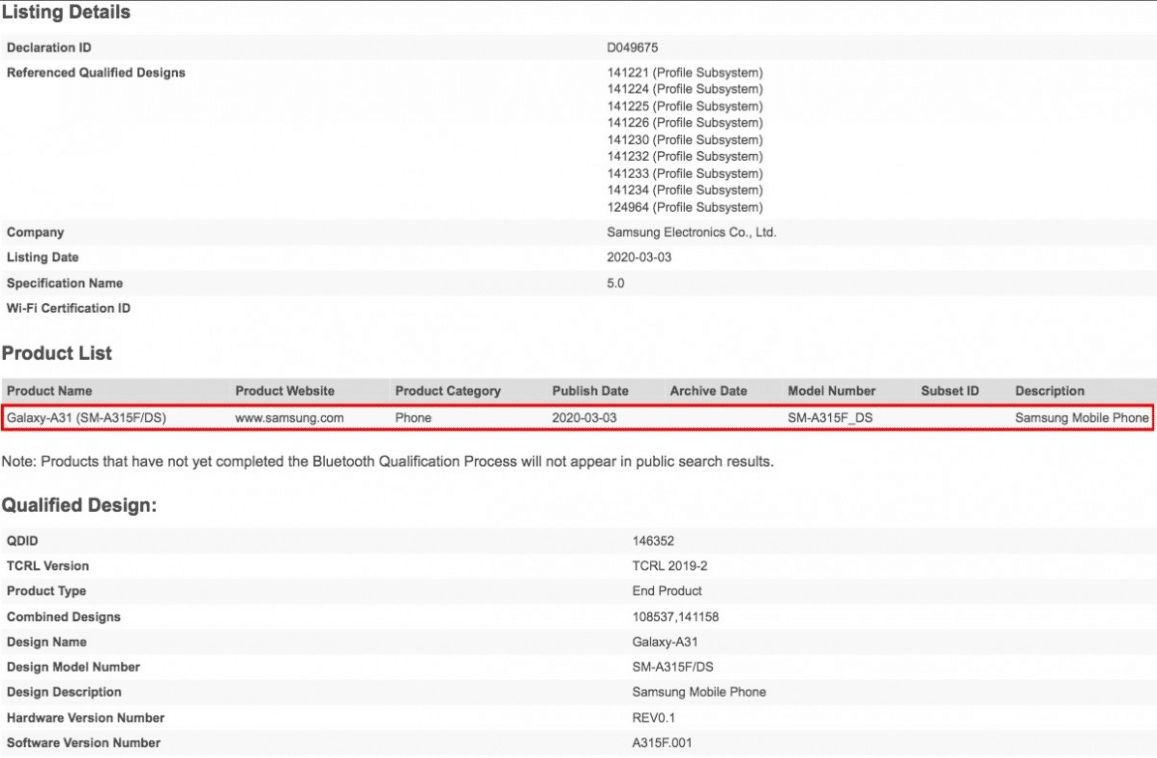Select design model number SM-A315F/DS
This screenshot has width=1157, height=758.
click(x=673, y=666)
